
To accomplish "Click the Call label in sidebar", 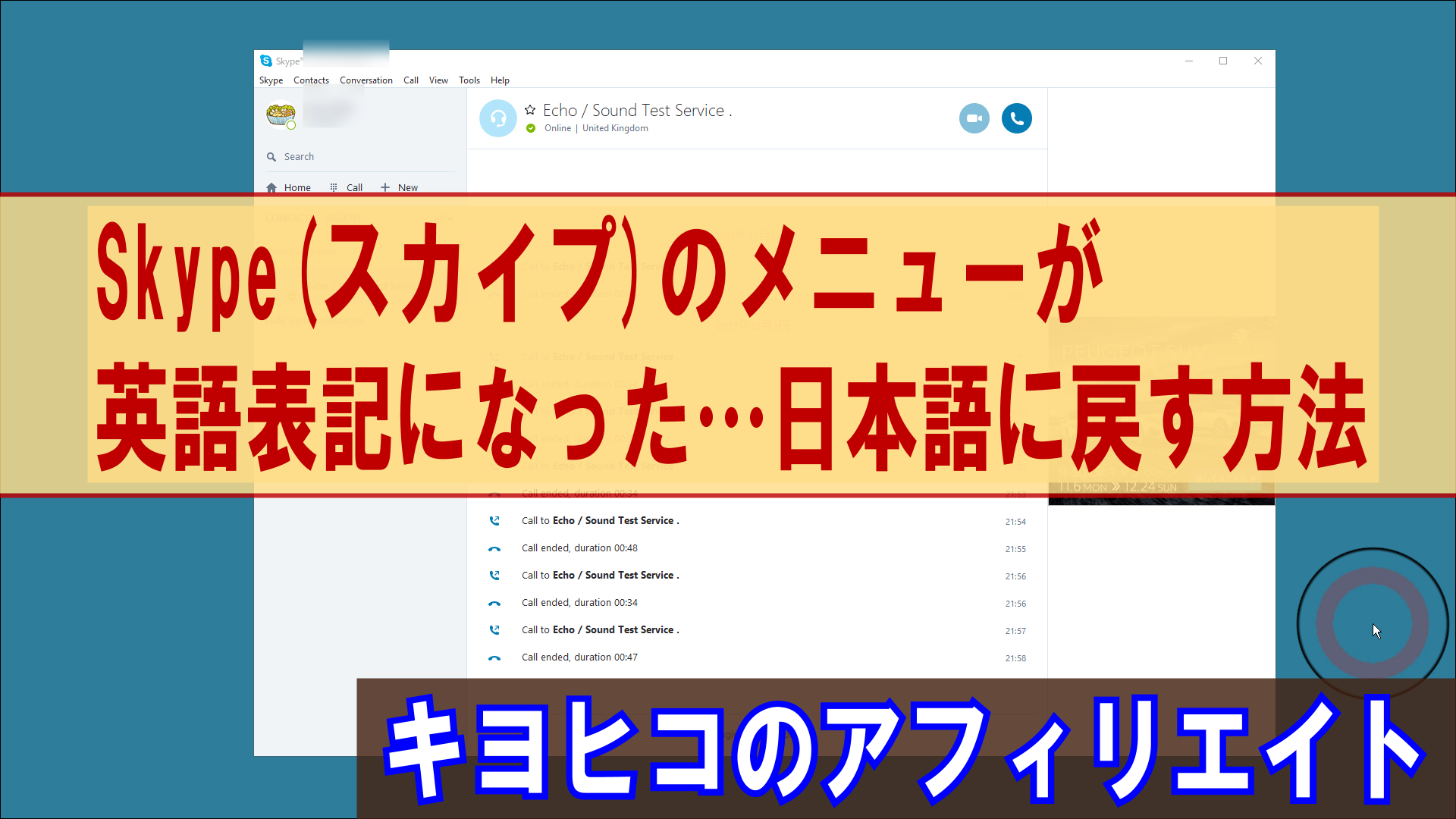I will (354, 188).
